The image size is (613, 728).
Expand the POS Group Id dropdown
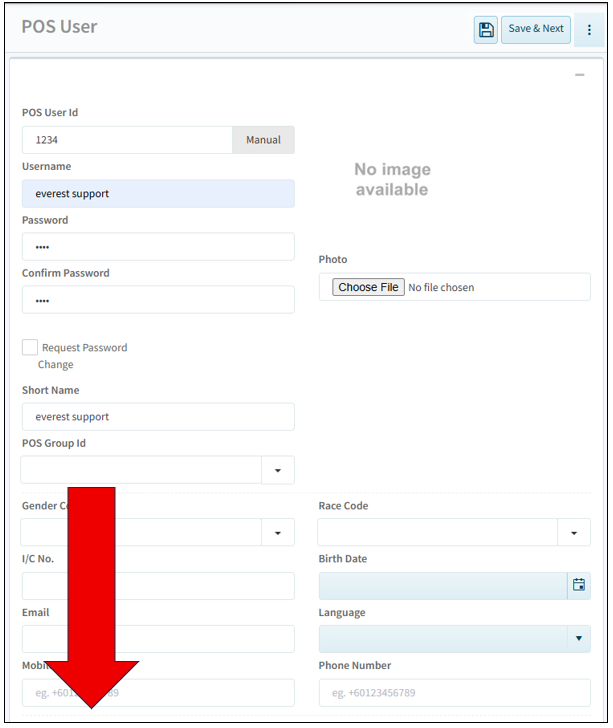pyautogui.click(x=277, y=470)
